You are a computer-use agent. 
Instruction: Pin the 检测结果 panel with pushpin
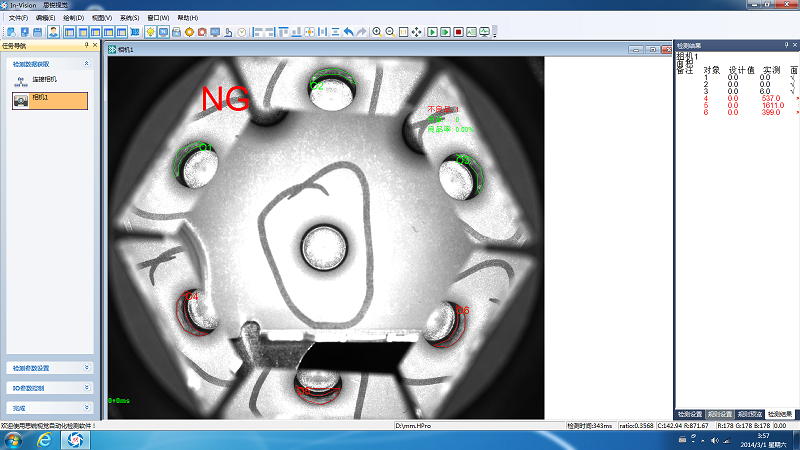[x=785, y=45]
